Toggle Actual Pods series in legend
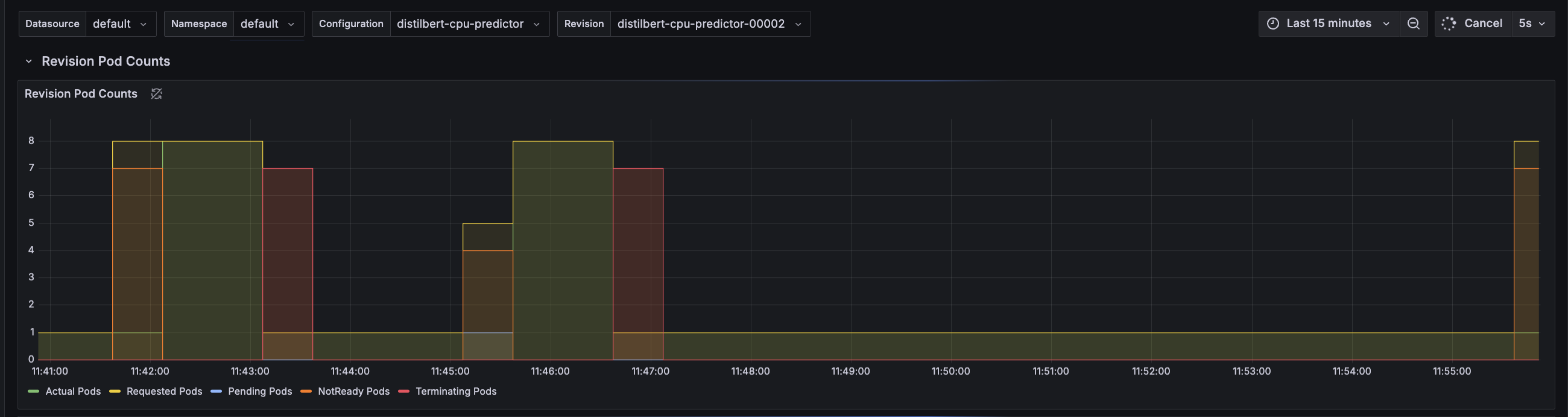1568x417 pixels. tap(73, 392)
